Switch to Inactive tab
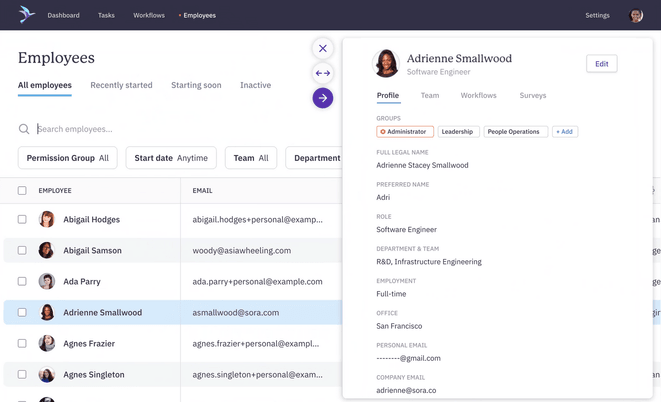 pos(255,85)
